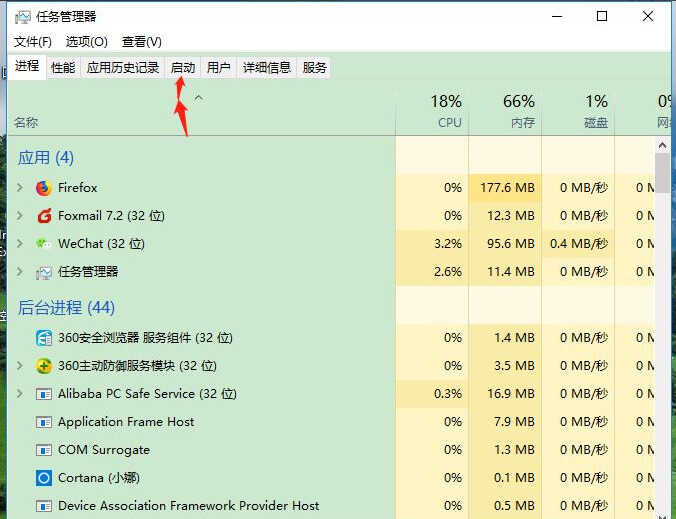
Task: Switch to the 应用历史记录 tab
Action: pyautogui.click(x=123, y=68)
